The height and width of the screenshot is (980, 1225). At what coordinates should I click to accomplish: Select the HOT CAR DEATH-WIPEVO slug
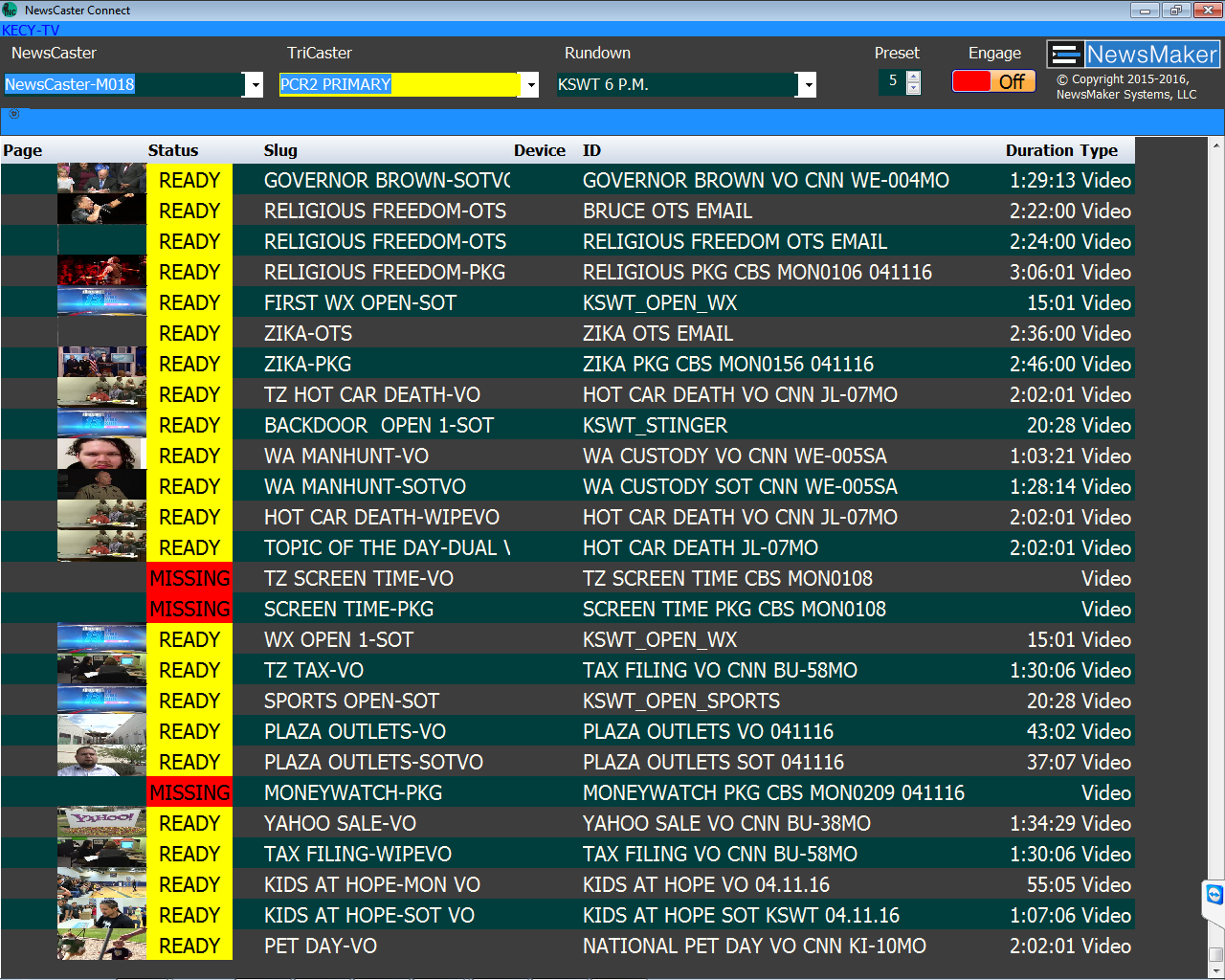382,517
